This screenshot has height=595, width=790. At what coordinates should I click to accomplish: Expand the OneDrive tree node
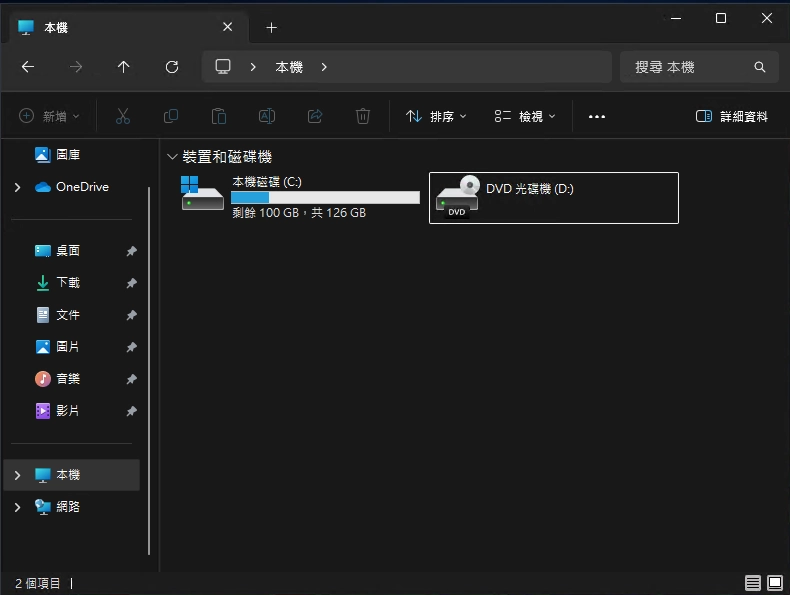(x=18, y=187)
